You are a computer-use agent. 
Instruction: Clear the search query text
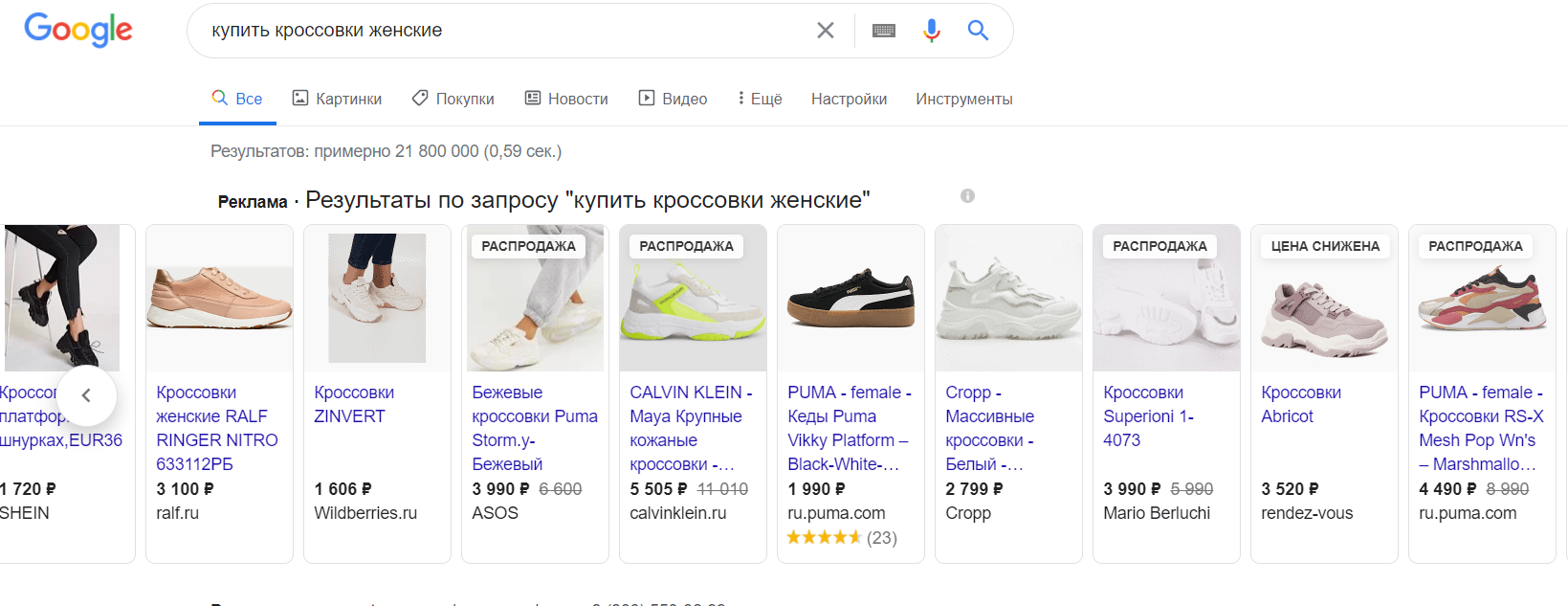coord(825,31)
